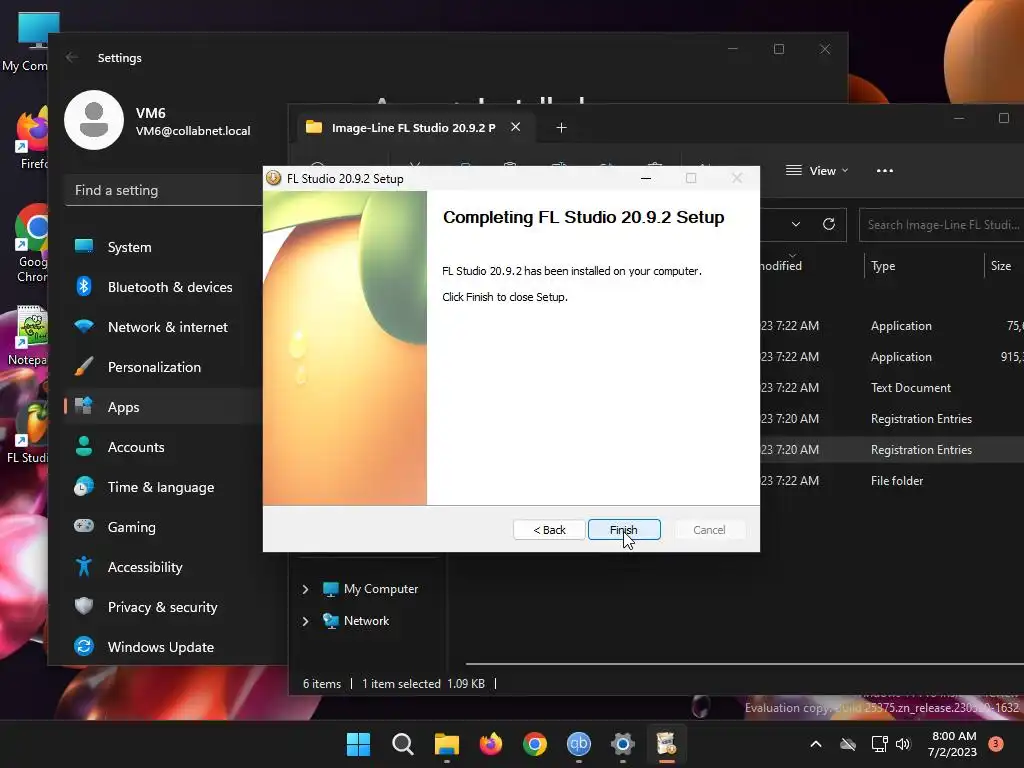The image size is (1024, 768).
Task: Click the Bluetooth icon in Settings sidebar
Action: point(84,286)
